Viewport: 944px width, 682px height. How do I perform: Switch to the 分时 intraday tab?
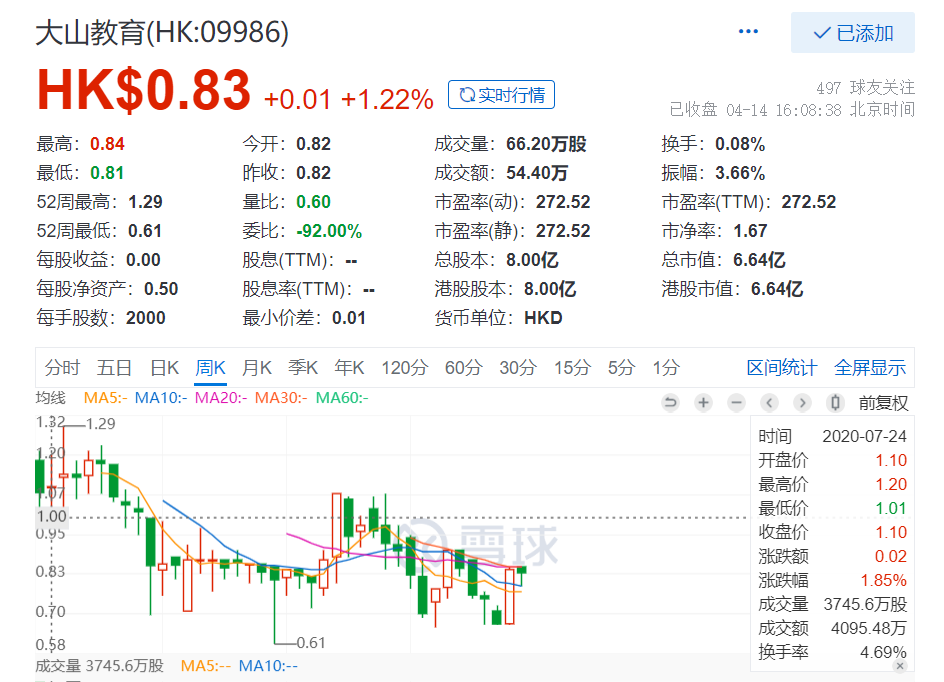click(x=62, y=367)
